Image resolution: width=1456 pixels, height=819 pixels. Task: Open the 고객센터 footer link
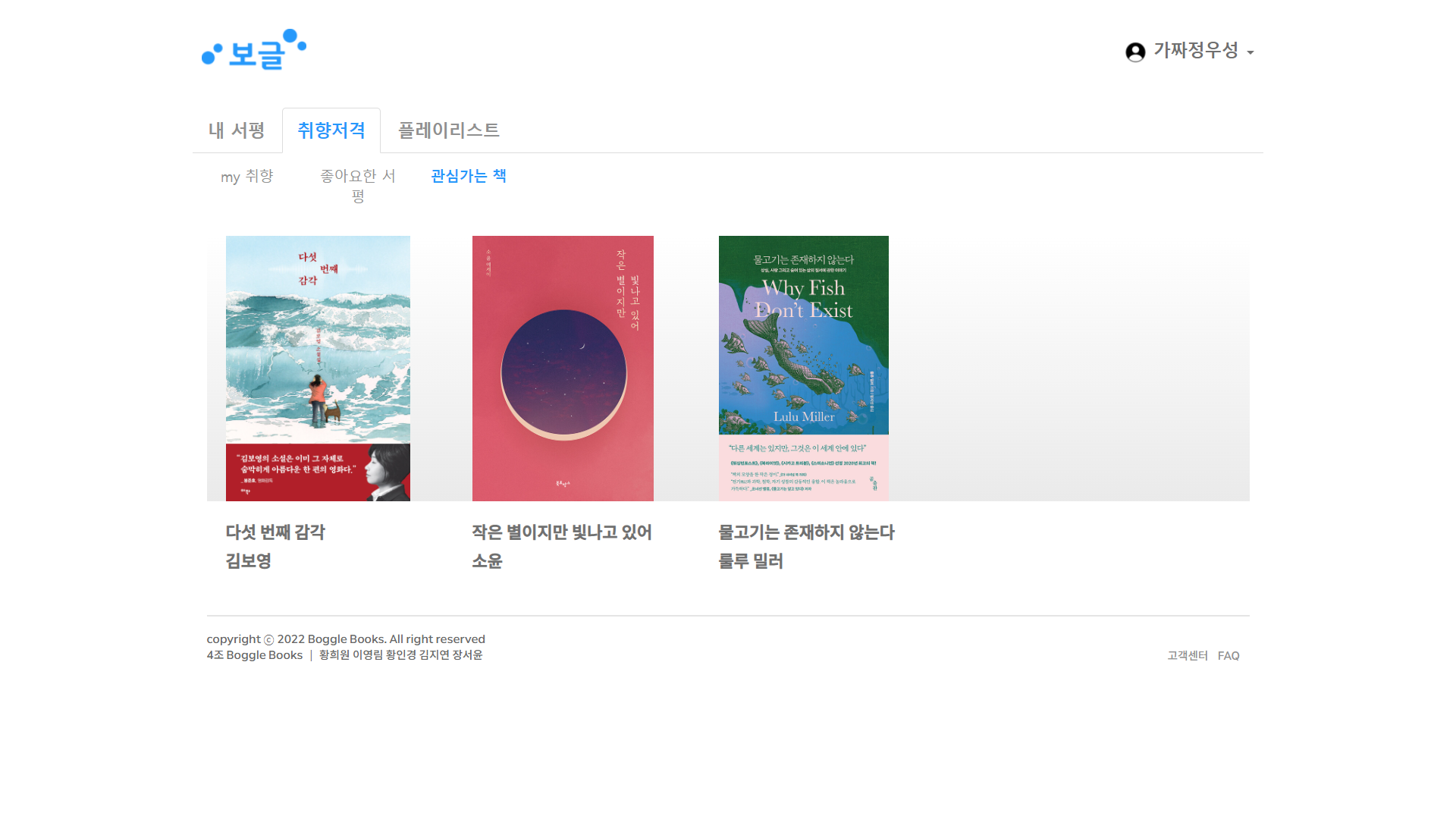[x=1188, y=656]
